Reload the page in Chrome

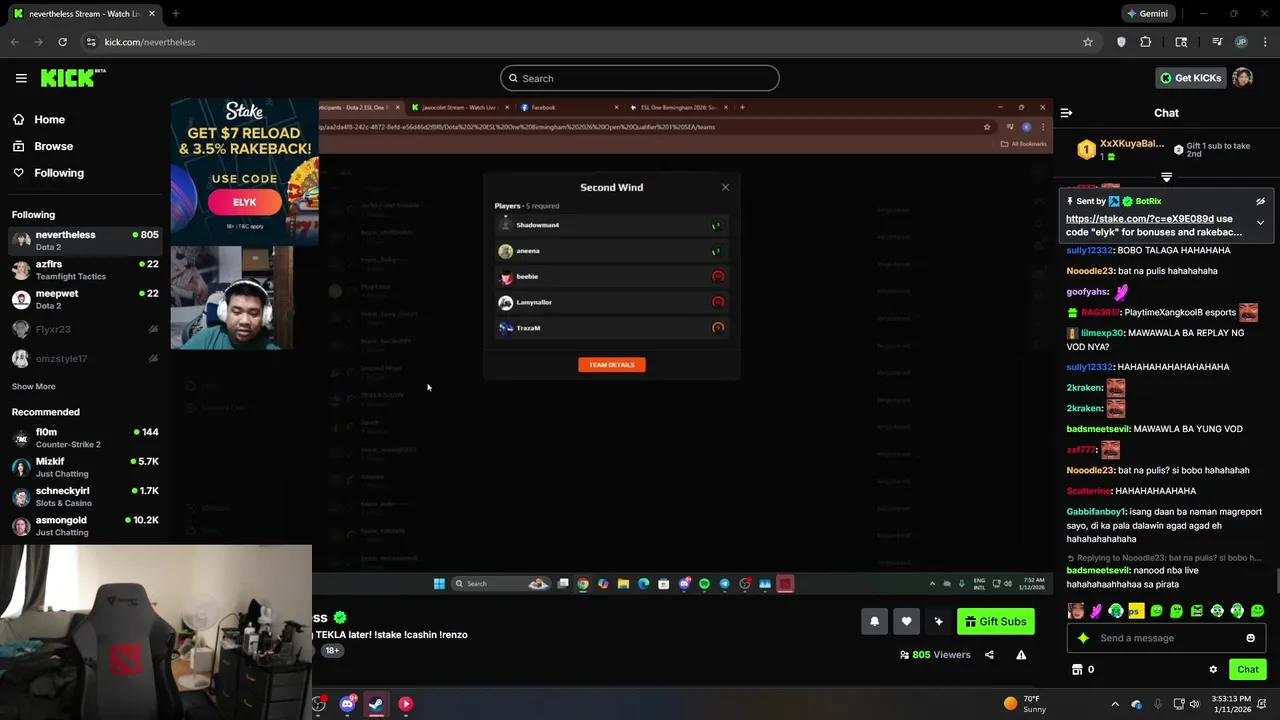click(x=62, y=42)
